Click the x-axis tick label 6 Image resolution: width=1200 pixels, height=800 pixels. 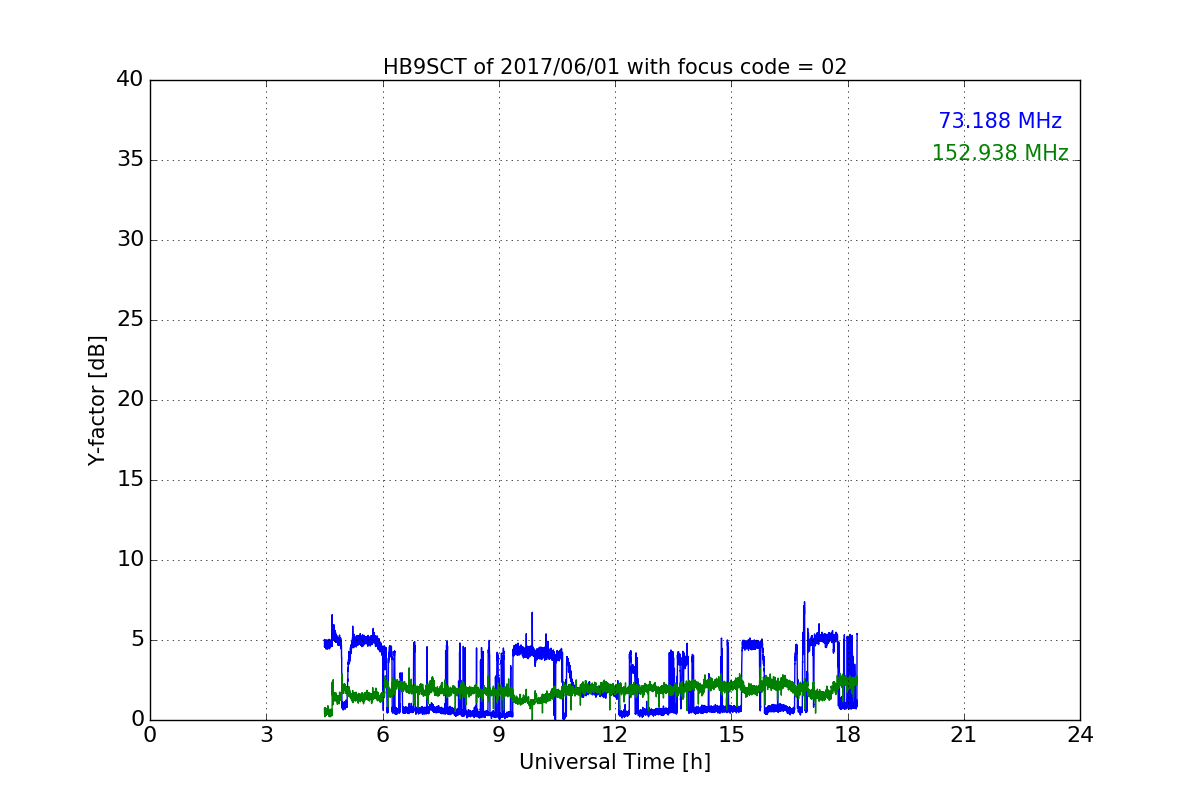point(383,735)
